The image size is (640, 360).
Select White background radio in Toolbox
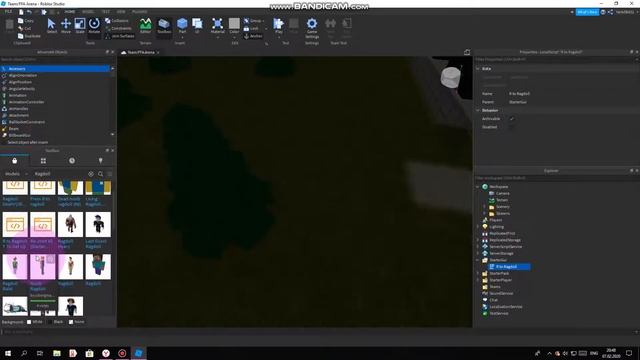29,322
